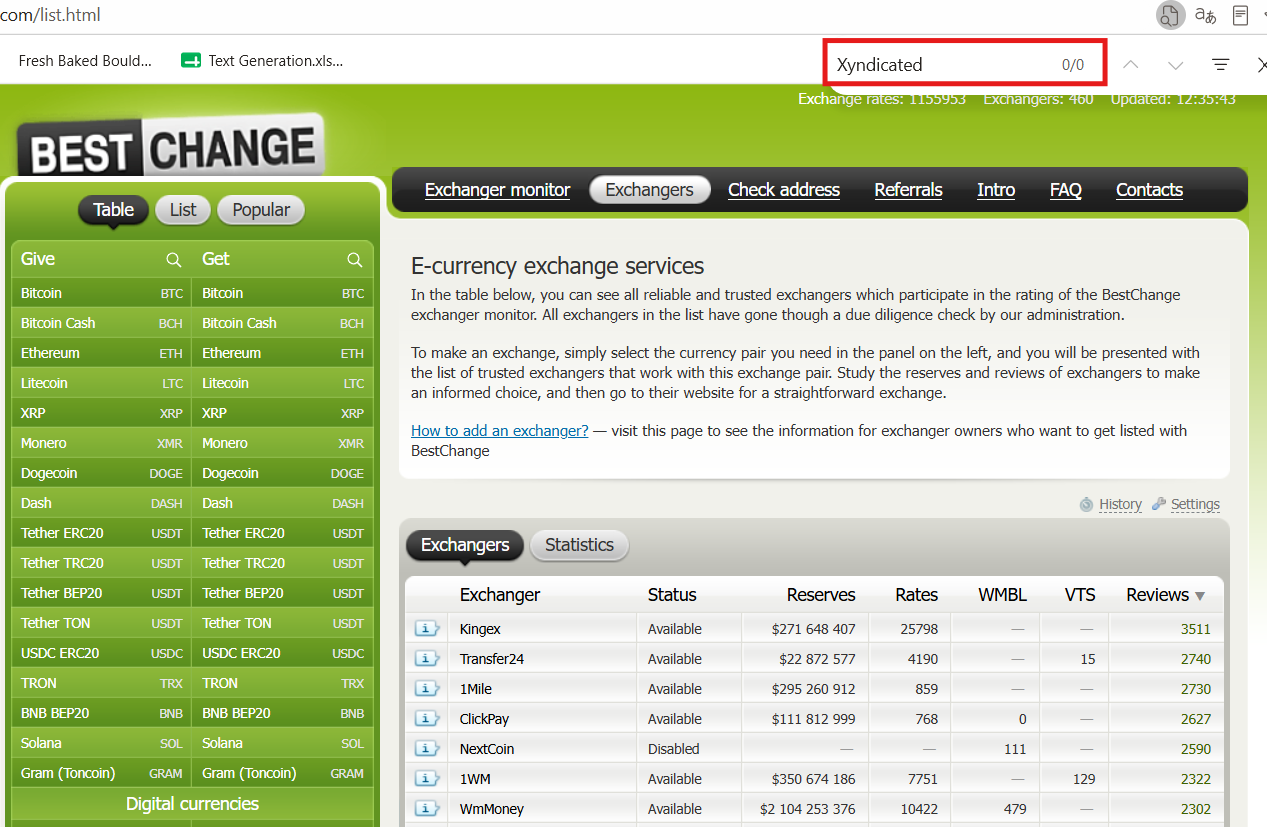Click the search icon in Get column
The width and height of the screenshot is (1267, 827).
(x=355, y=260)
